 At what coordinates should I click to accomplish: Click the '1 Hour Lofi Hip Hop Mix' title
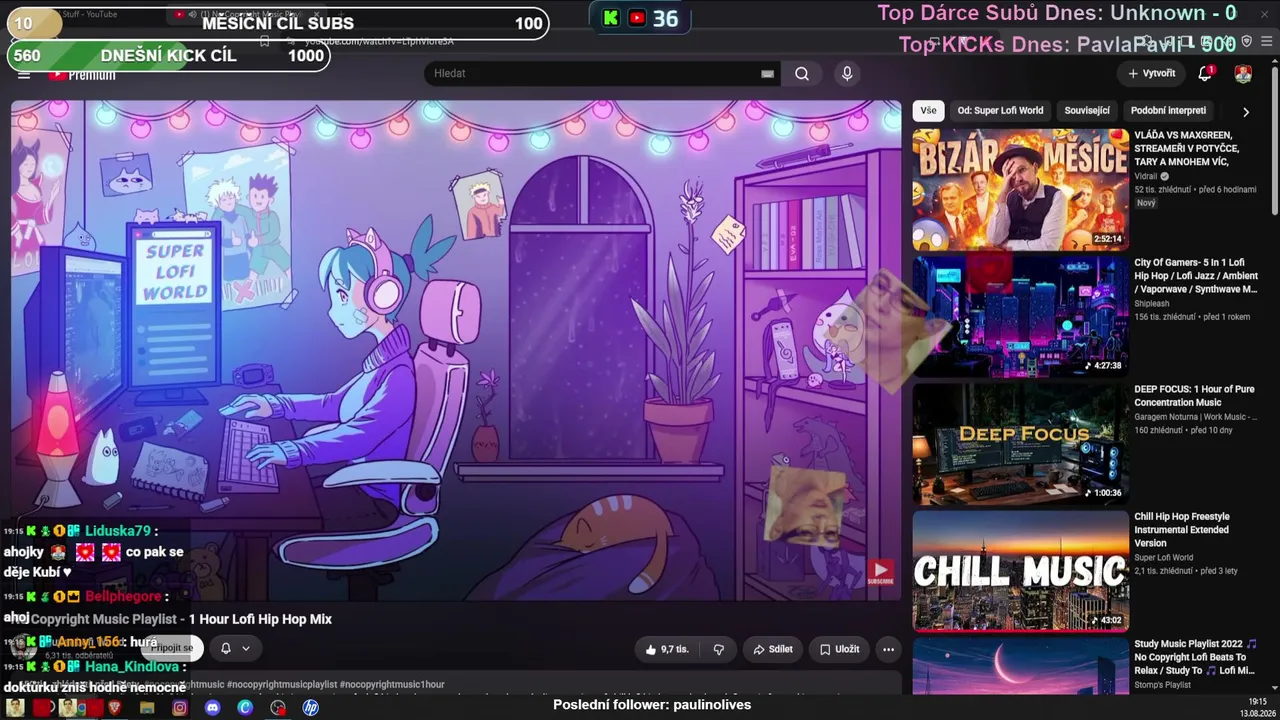pyautogui.click(x=260, y=619)
